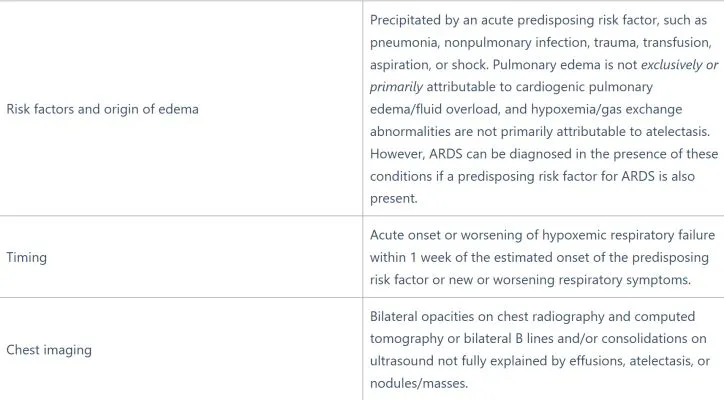Click the phrase "nodules/masses"

(418, 383)
